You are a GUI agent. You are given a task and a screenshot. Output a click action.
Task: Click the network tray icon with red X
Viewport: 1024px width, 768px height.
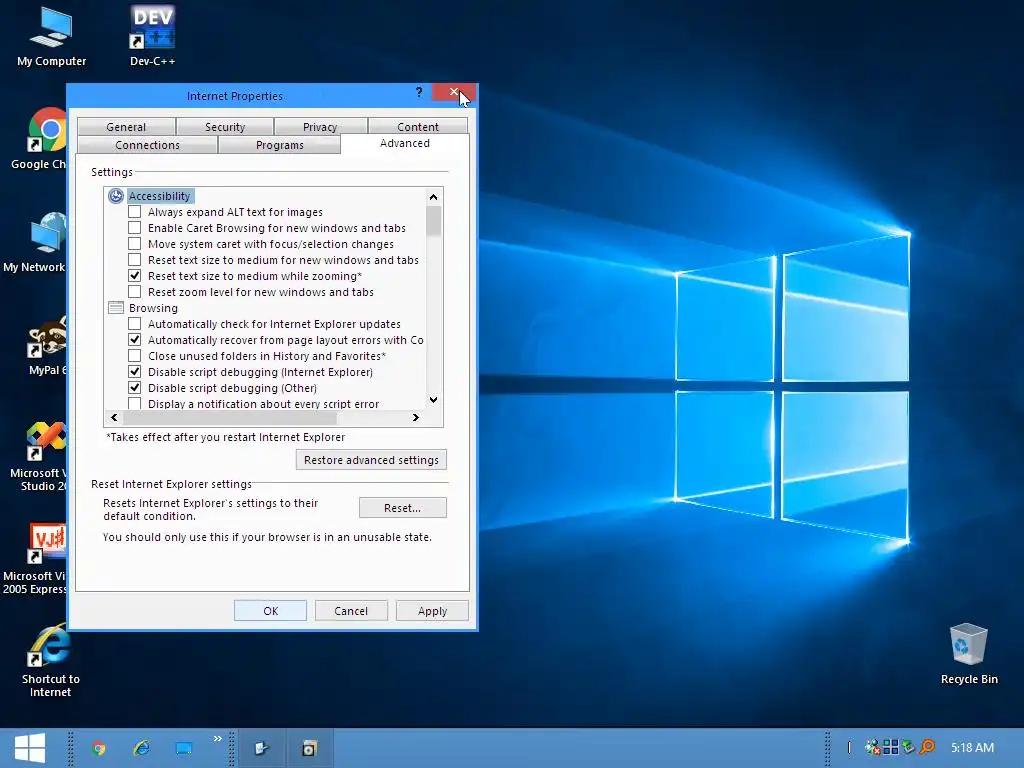[872, 746]
